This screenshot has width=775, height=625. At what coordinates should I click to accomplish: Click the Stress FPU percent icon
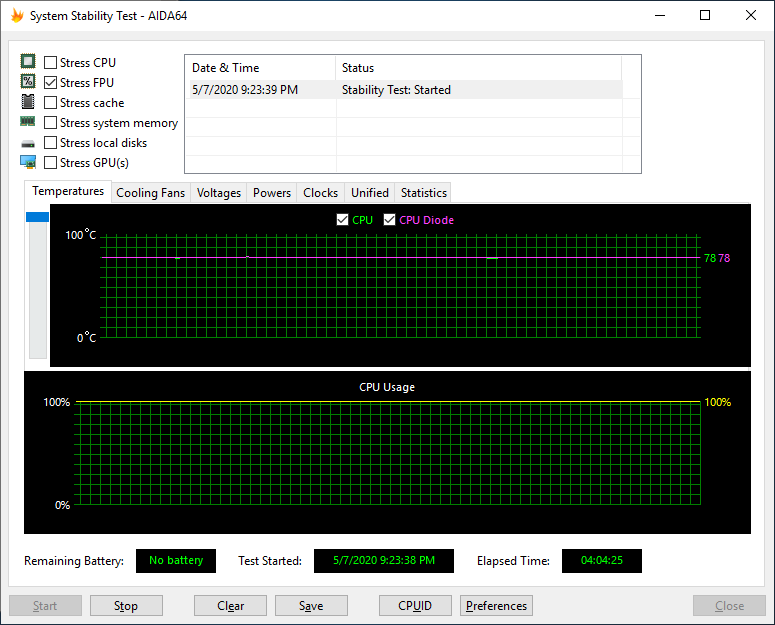[28, 81]
